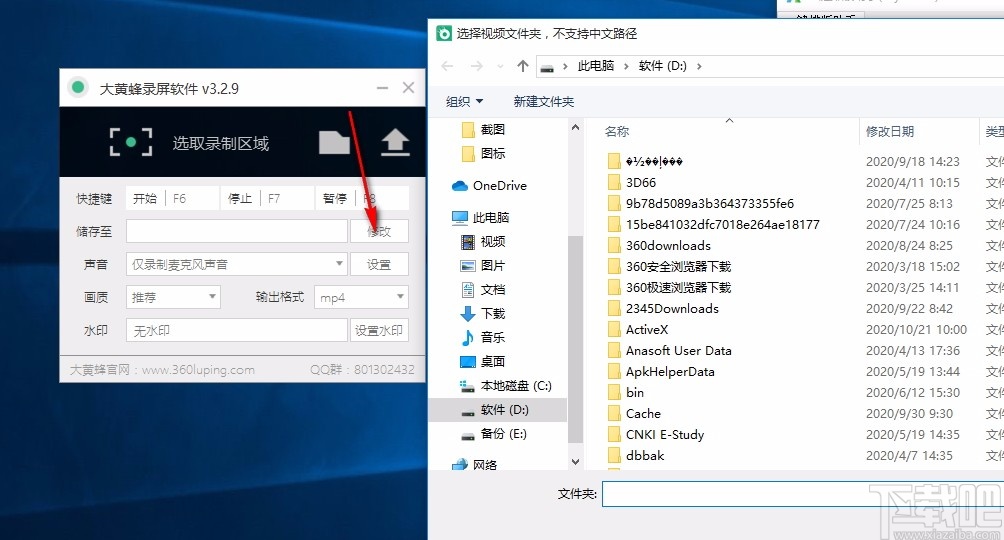Open recent locations dropdown arrow

[x=500, y=66]
